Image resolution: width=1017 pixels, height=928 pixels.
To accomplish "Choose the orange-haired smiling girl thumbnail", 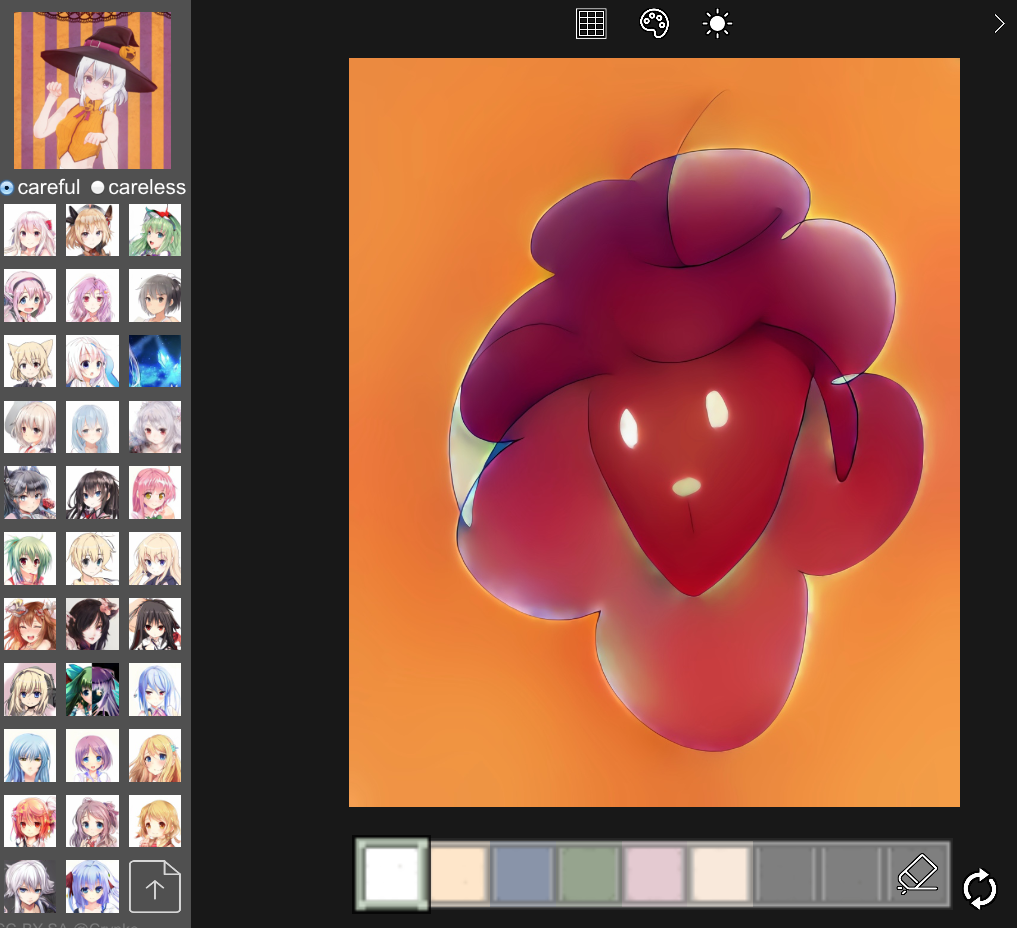I will [30, 624].
